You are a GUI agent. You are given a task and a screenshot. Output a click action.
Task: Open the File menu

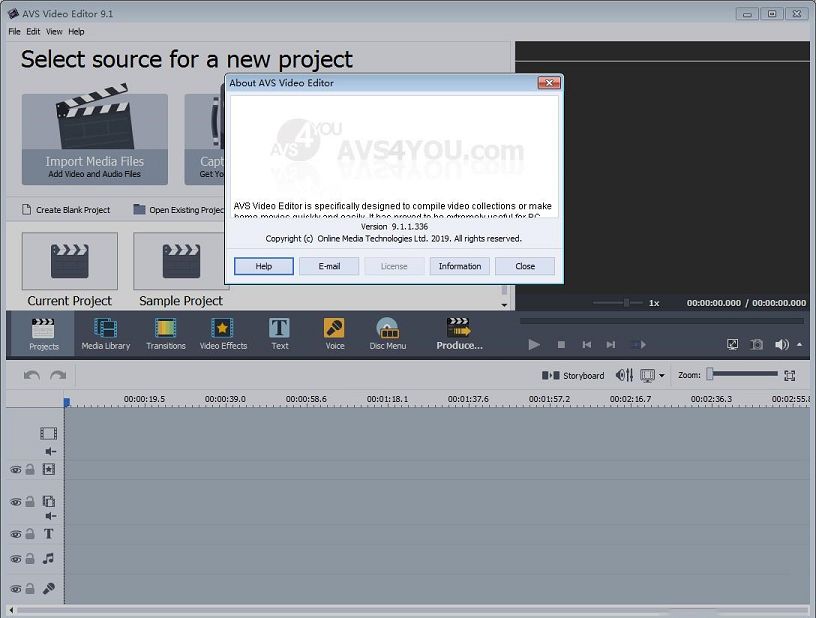(x=13, y=31)
